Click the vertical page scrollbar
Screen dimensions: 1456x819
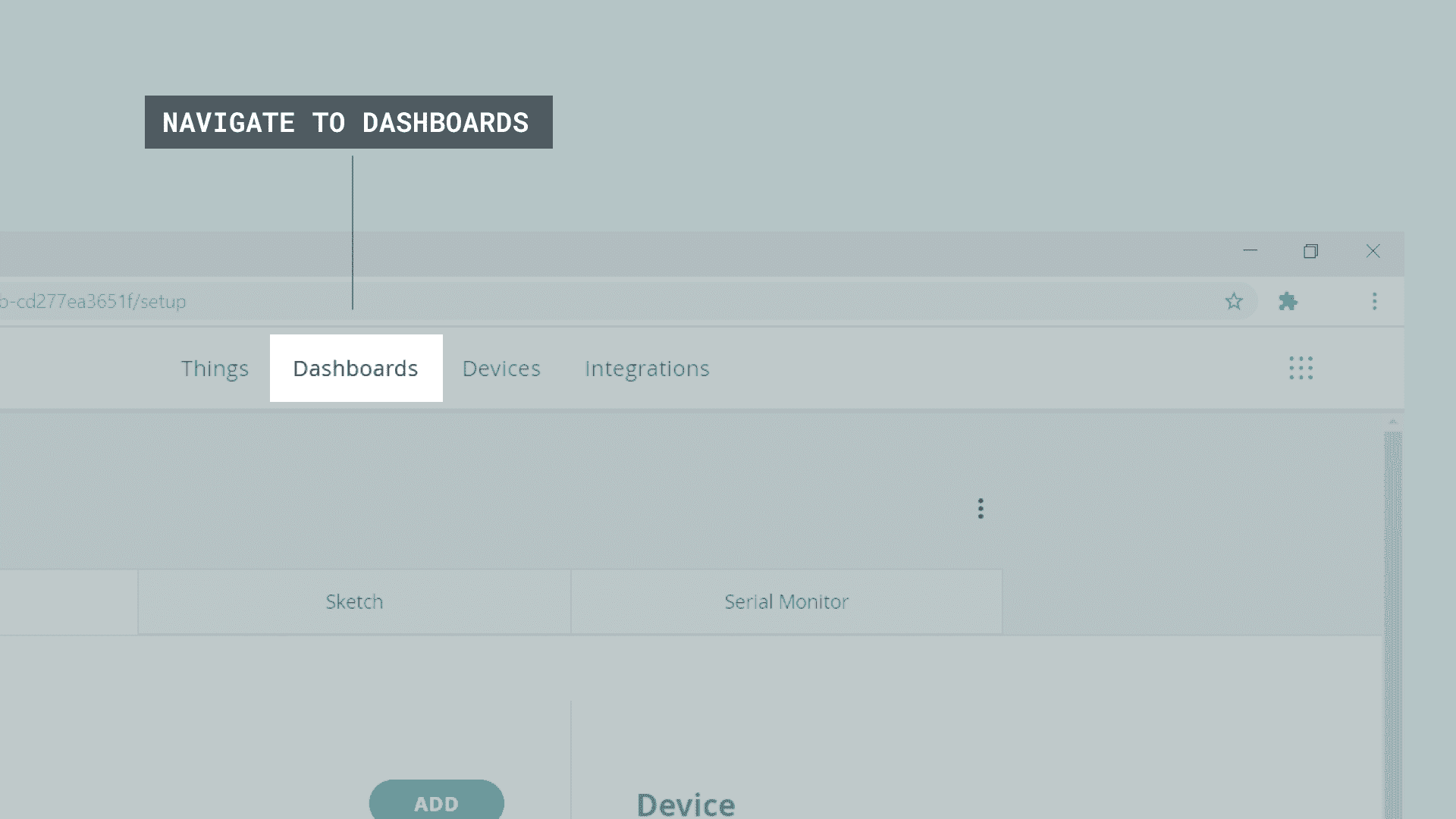click(1392, 607)
